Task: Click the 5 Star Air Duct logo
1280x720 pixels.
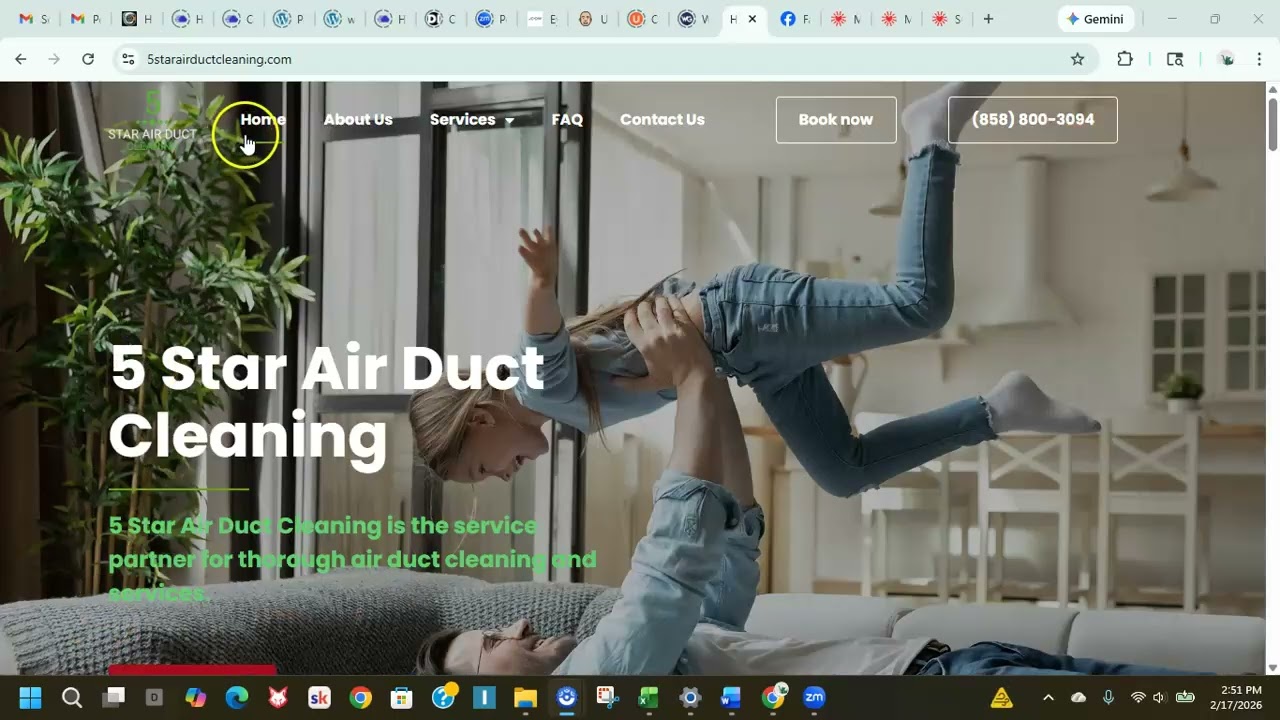Action: (x=152, y=122)
